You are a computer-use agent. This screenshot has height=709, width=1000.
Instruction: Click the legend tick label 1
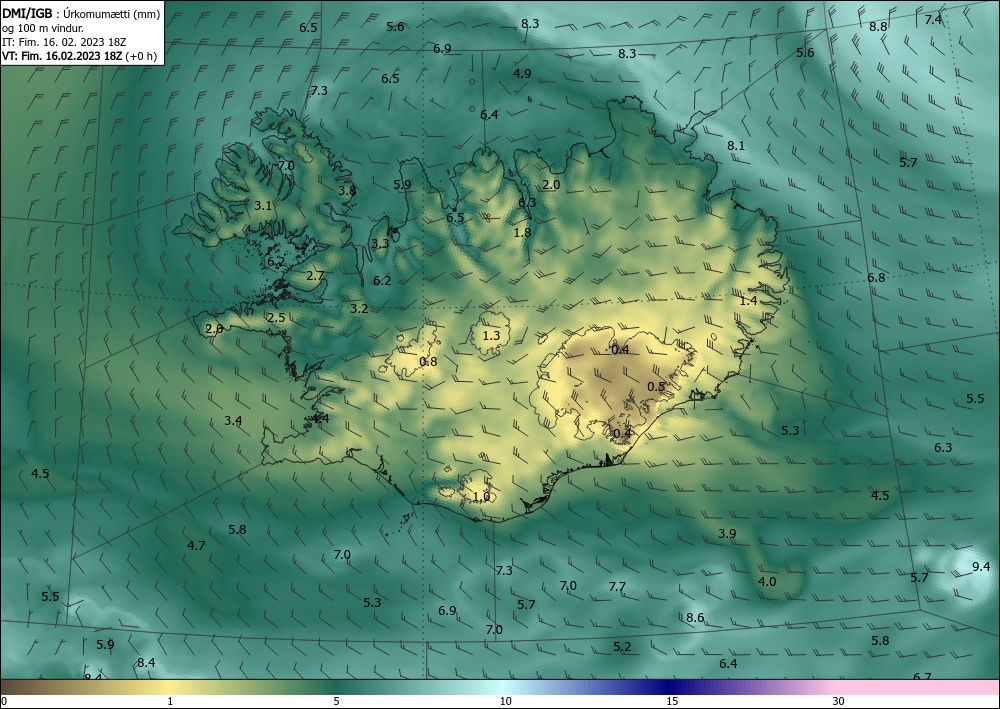[x=170, y=702]
